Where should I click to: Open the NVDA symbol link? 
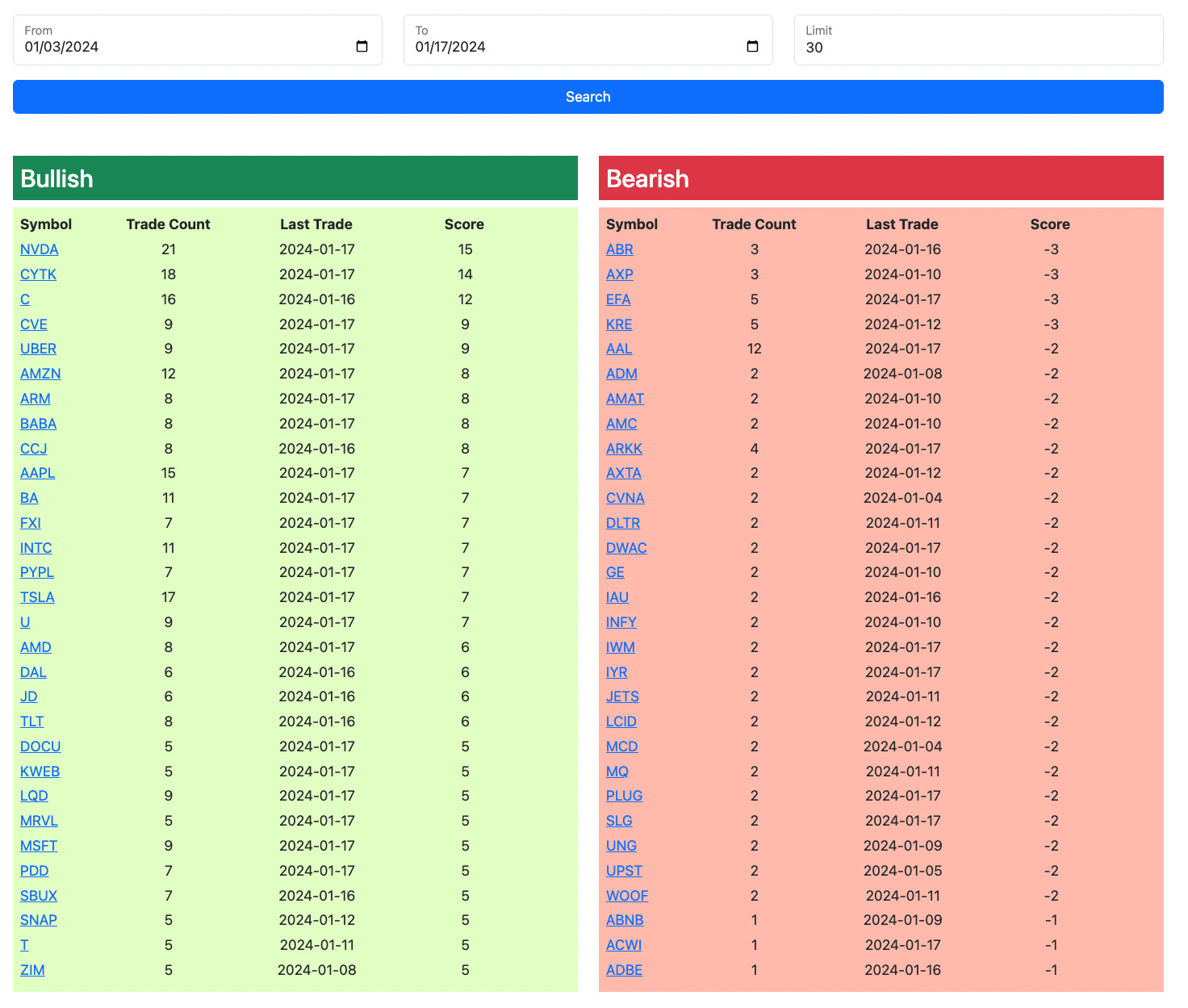pyautogui.click(x=40, y=249)
